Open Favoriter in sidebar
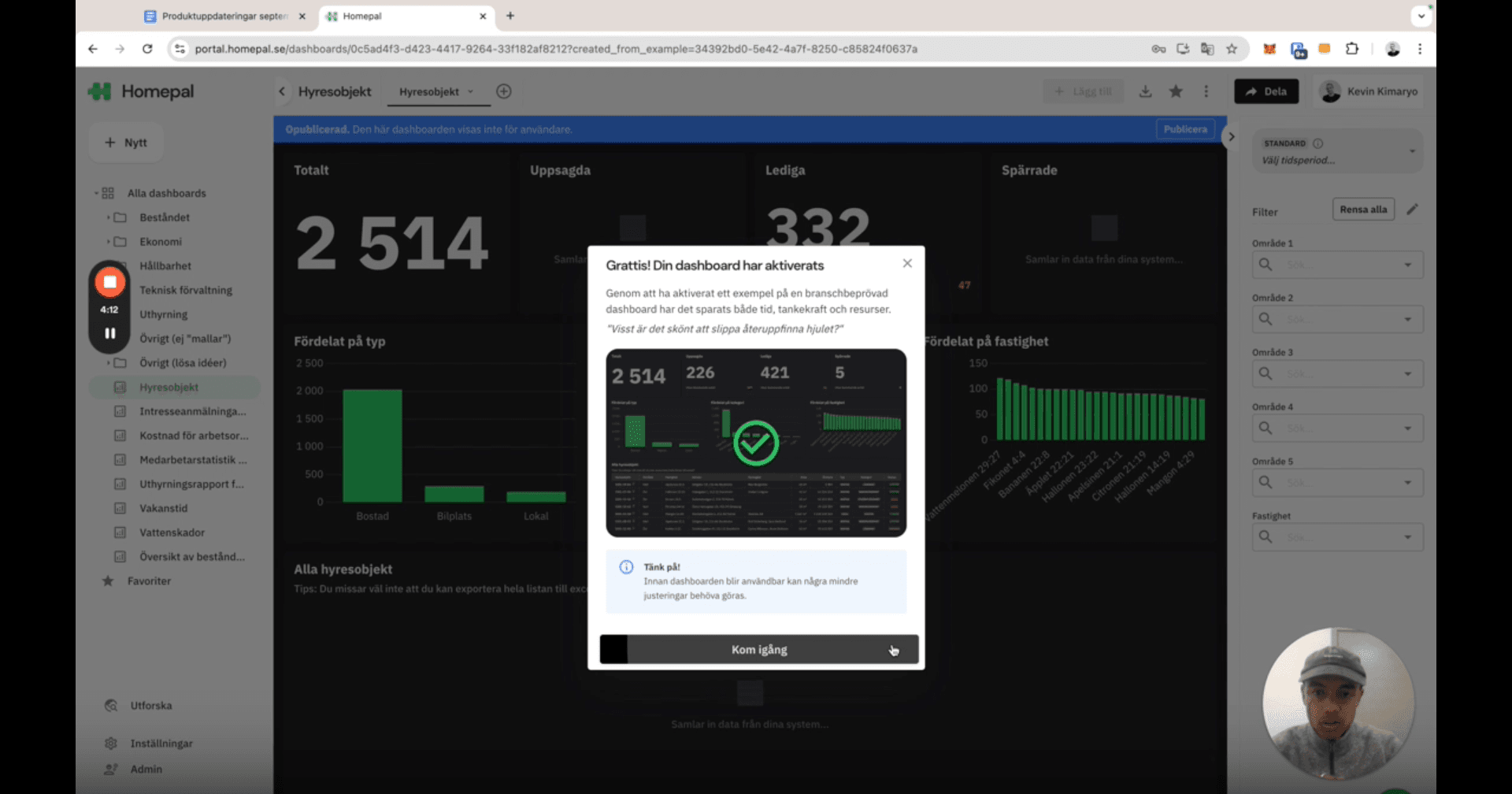The width and height of the screenshot is (1512, 794). coord(149,581)
